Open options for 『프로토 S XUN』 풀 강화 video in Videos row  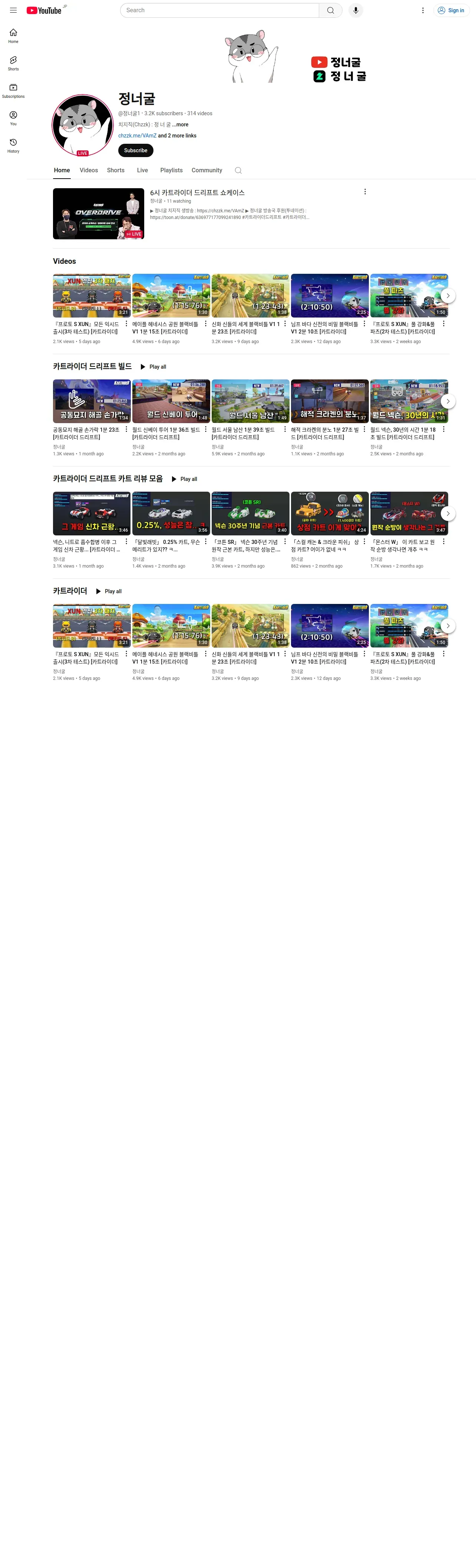click(444, 324)
